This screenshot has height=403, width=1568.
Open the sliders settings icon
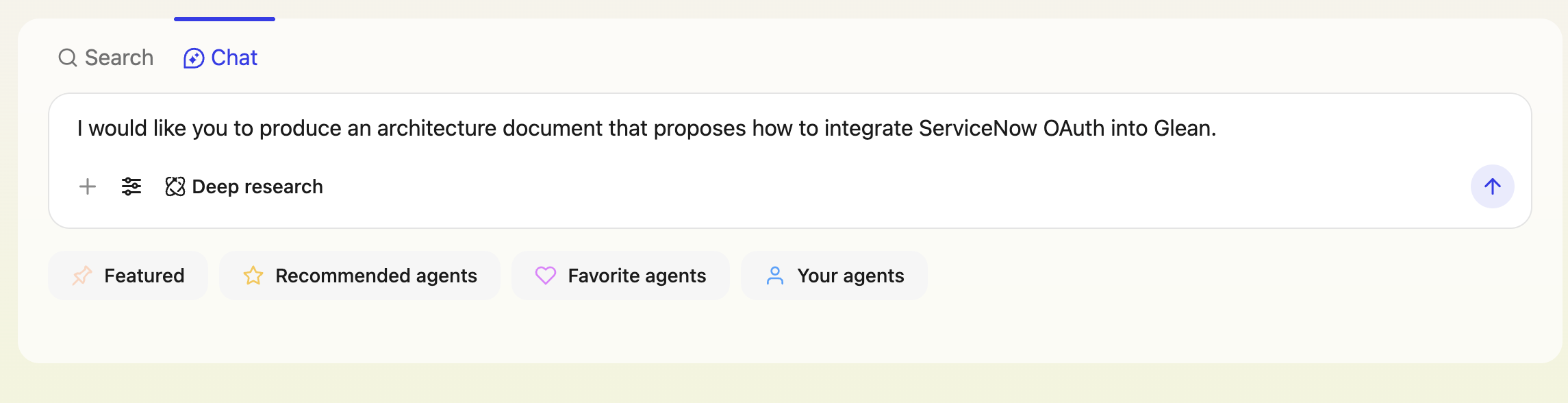(131, 186)
